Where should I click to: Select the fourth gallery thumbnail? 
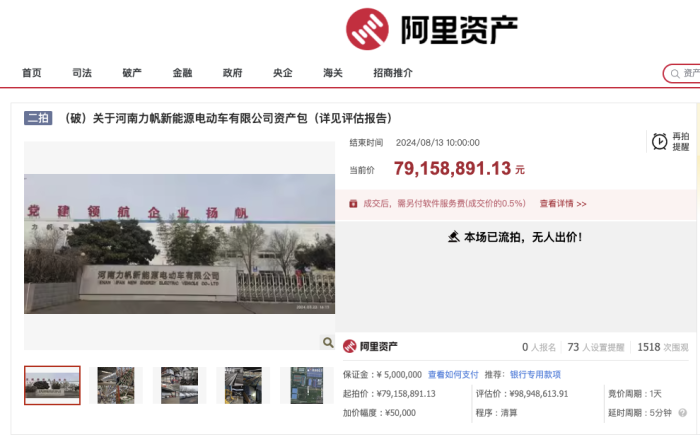[x=243, y=385]
